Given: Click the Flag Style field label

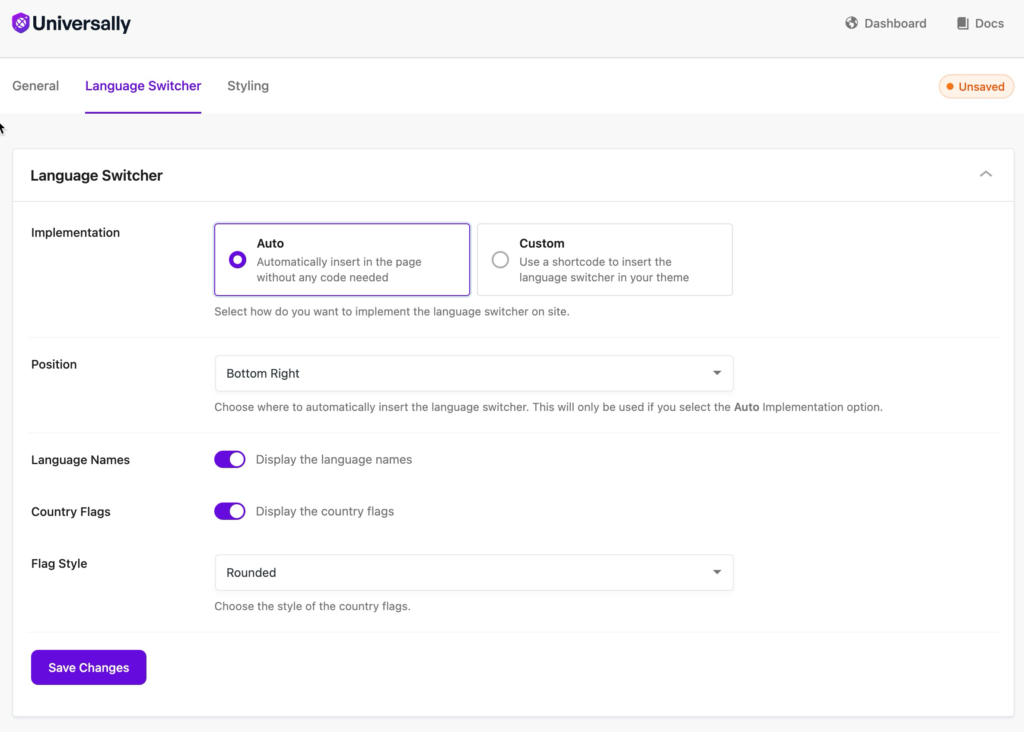Looking at the screenshot, I should pyautogui.click(x=59, y=564).
